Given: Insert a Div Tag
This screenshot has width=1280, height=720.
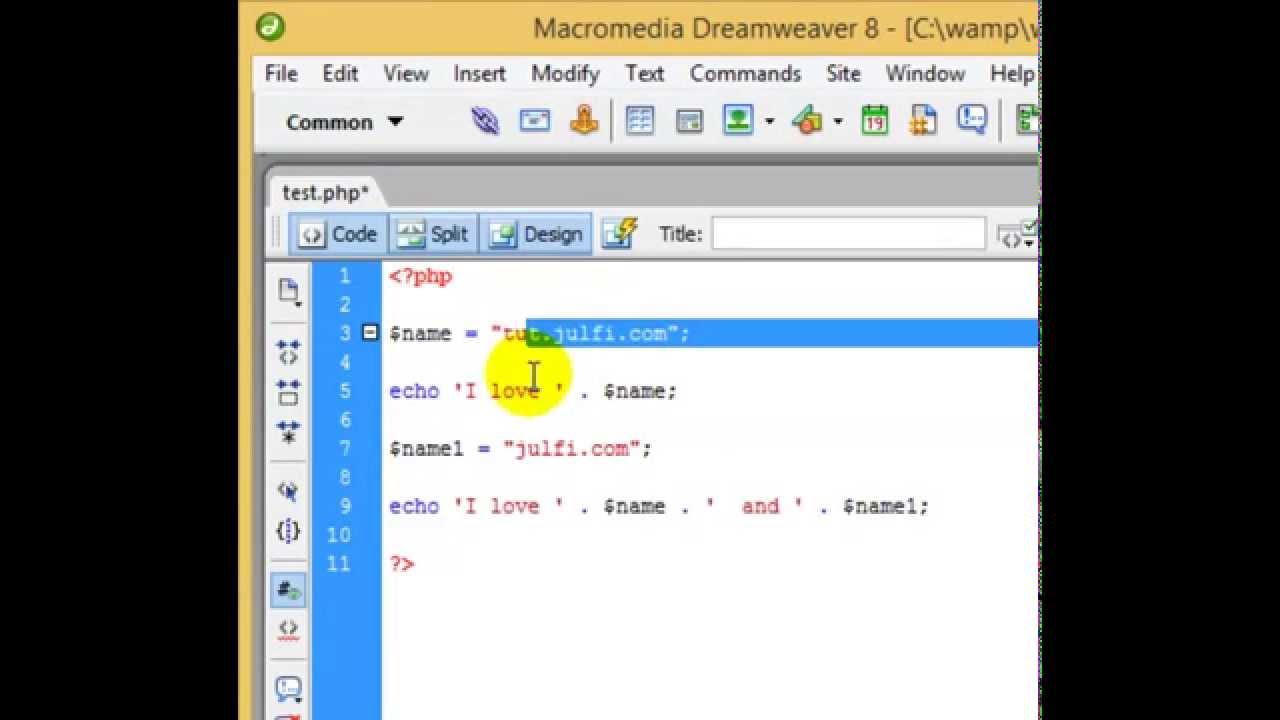Looking at the screenshot, I should pos(689,121).
